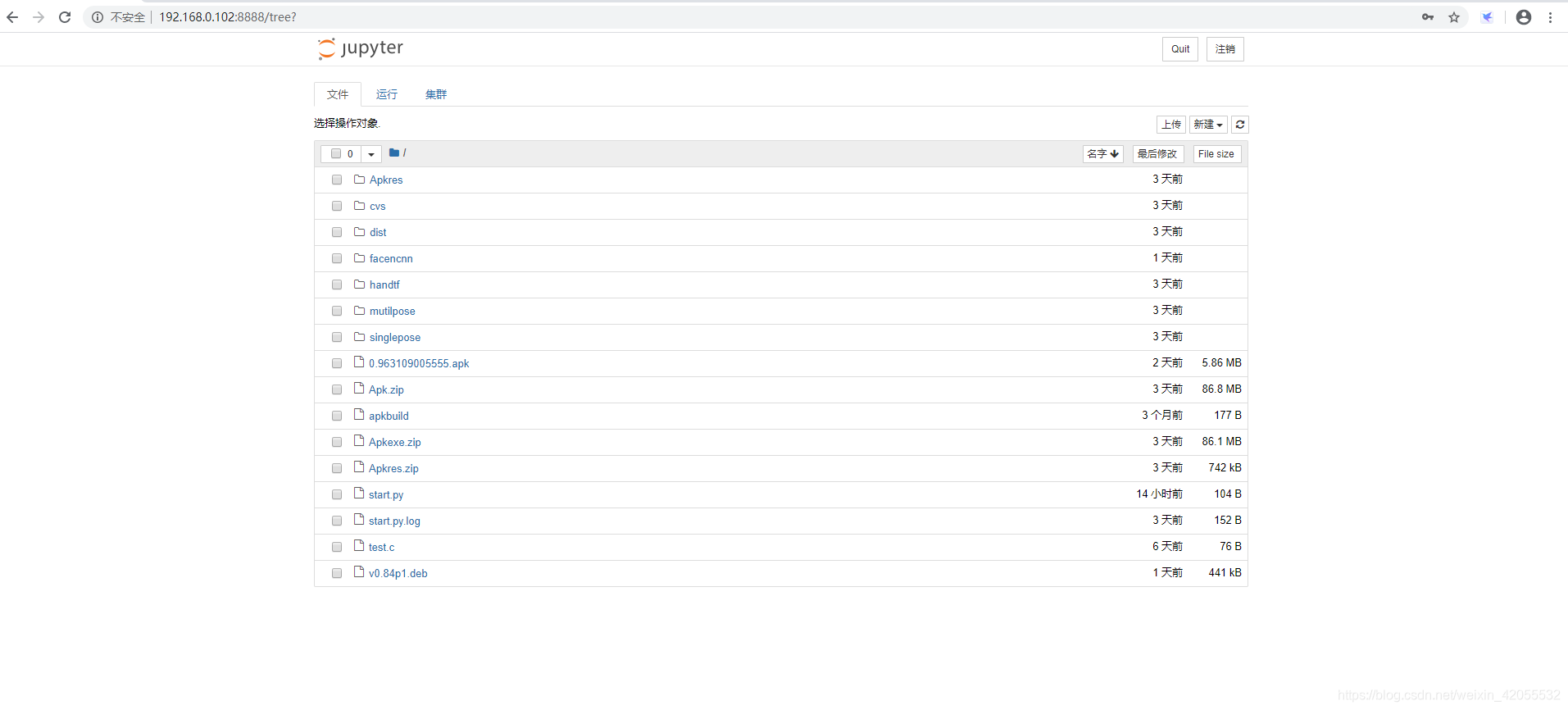This screenshot has width=1568, height=710.
Task: Check the facencnn folder checkbox
Action: (337, 258)
